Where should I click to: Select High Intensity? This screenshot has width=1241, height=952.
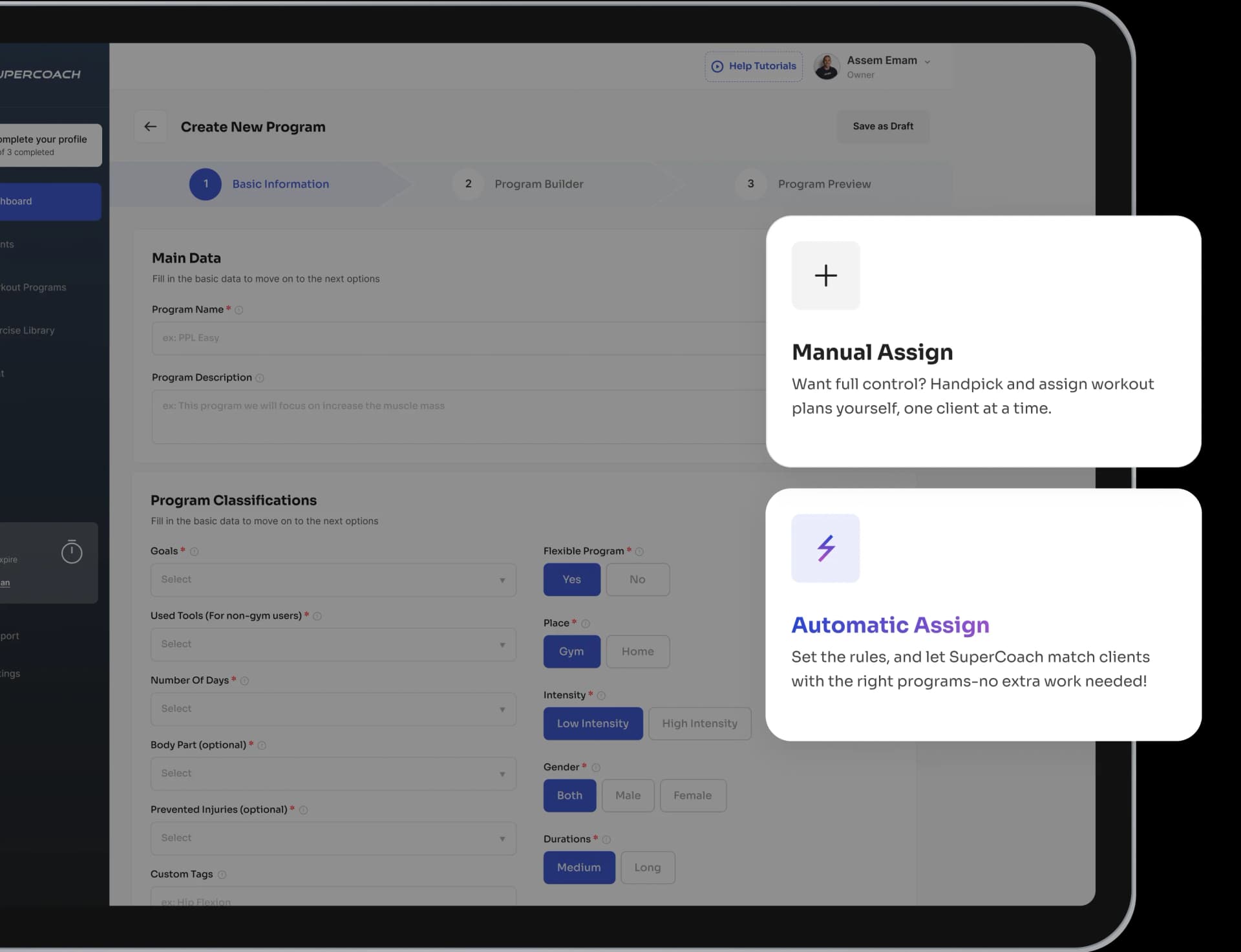[x=699, y=724]
